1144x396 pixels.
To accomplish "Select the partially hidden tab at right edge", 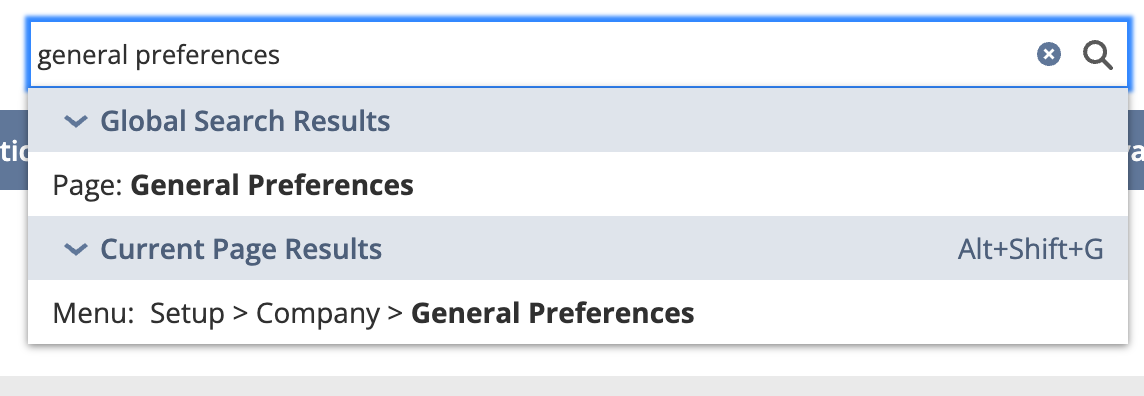I will (x=1136, y=150).
